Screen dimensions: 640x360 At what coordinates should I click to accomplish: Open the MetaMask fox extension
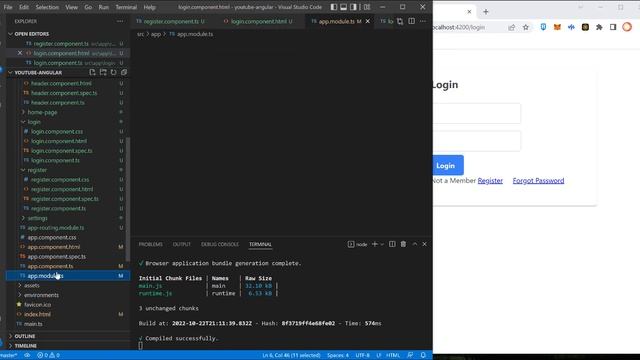point(557,27)
